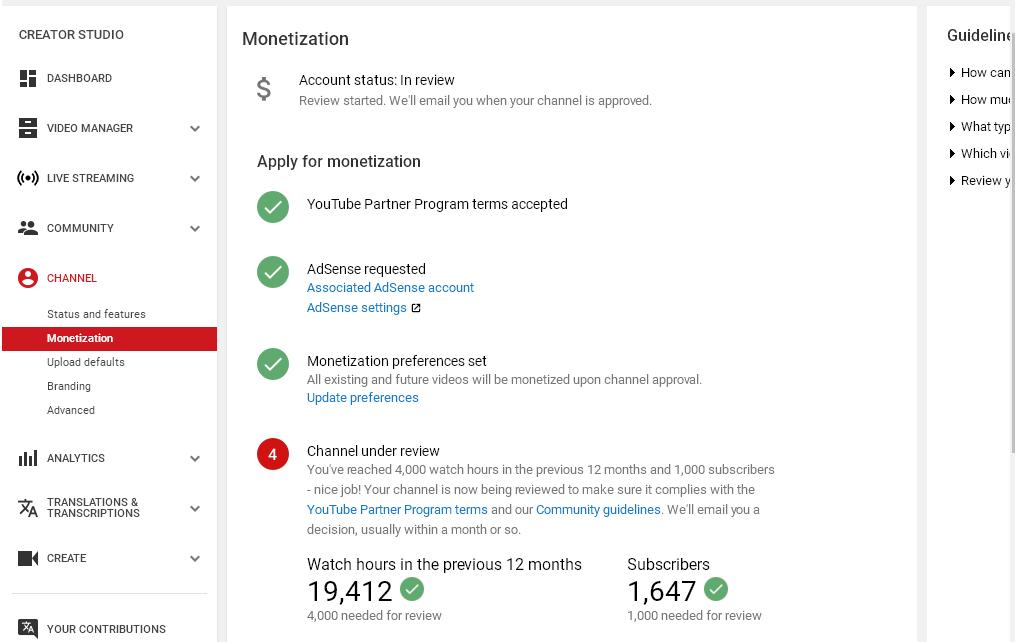Click green check next to 19,412 watch hours

412,589
